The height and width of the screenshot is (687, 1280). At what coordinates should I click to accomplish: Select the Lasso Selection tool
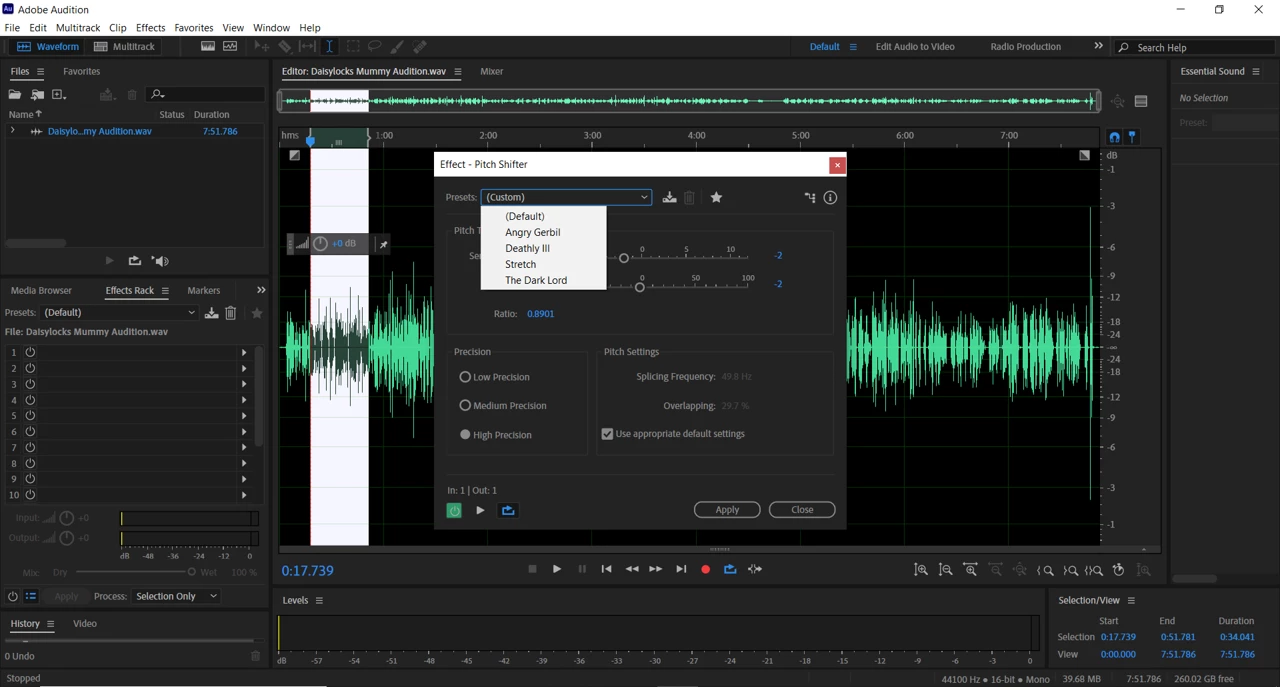point(375,47)
